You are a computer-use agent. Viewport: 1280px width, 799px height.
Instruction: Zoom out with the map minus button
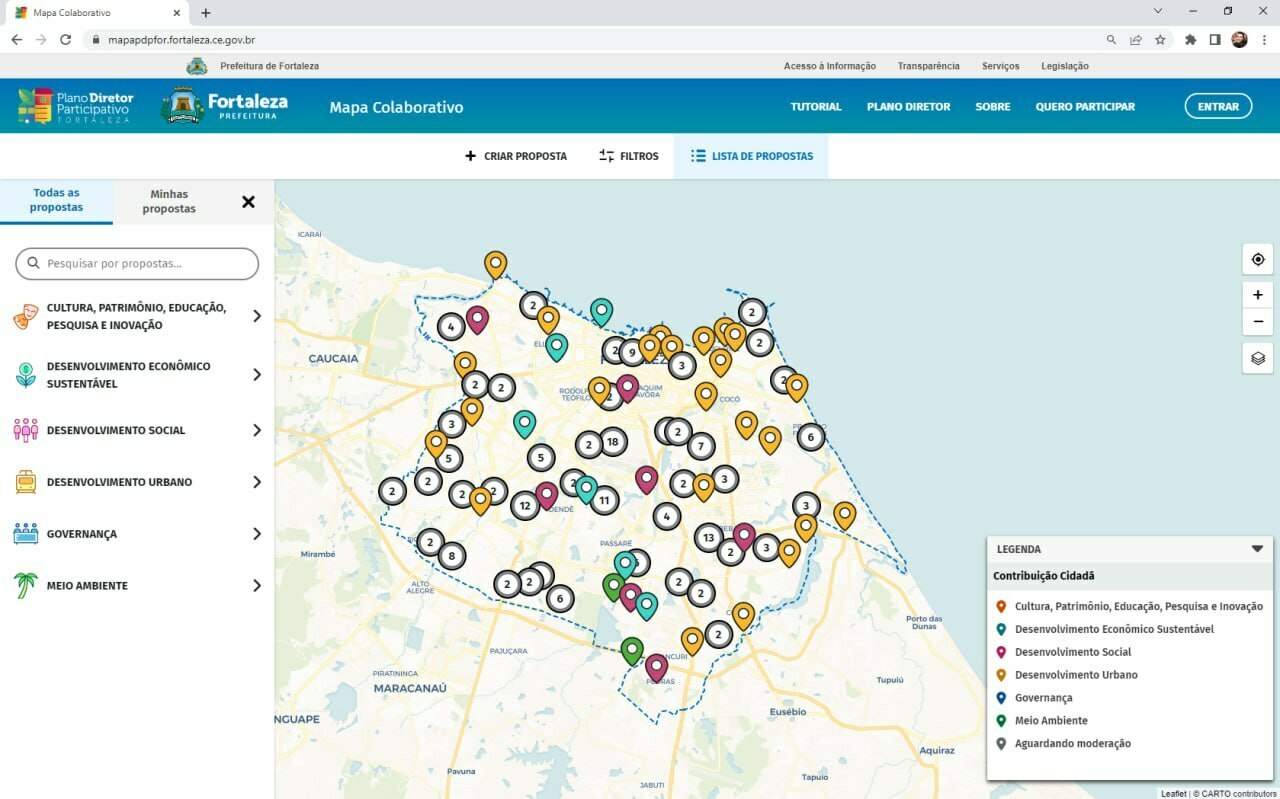click(1258, 321)
